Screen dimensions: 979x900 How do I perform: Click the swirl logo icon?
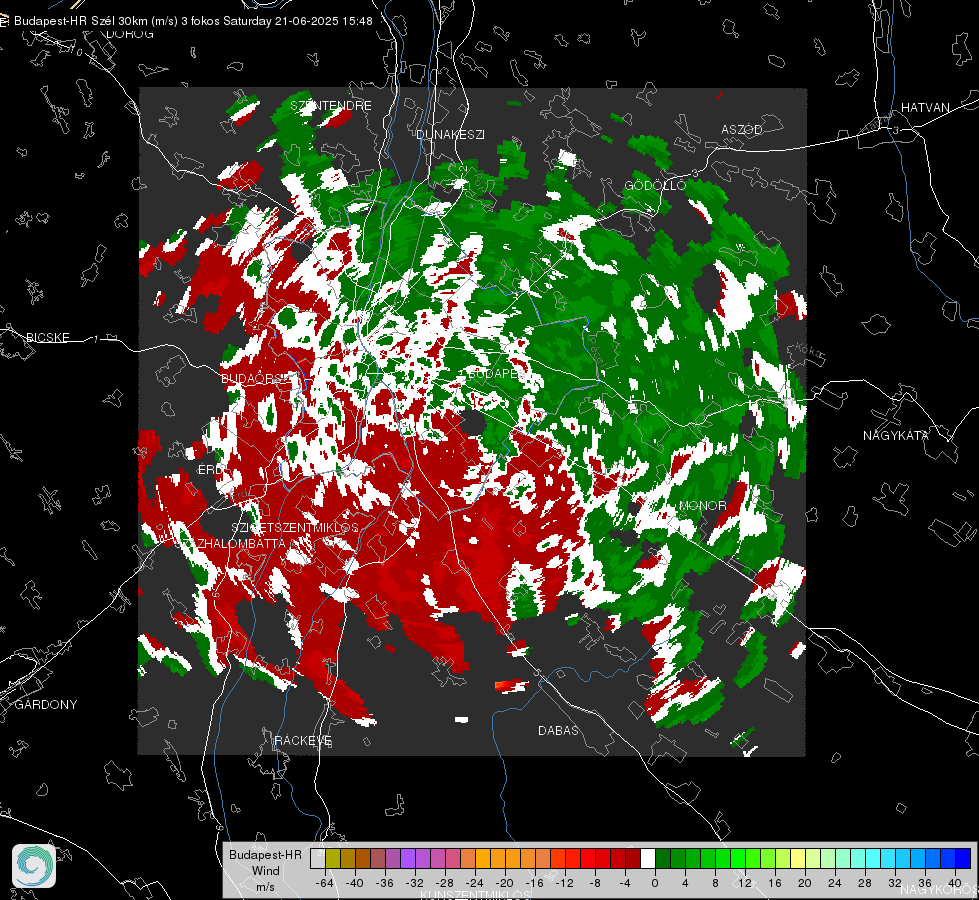(x=34, y=866)
